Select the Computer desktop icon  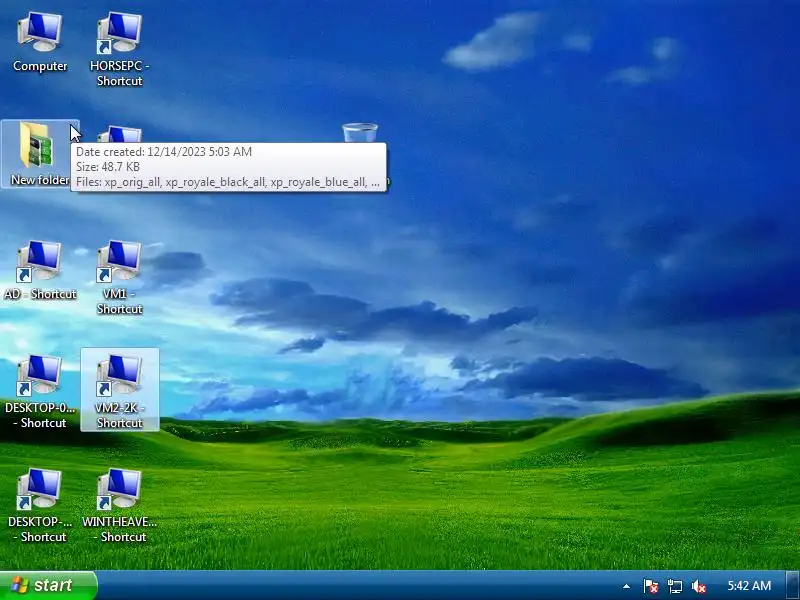click(x=40, y=43)
